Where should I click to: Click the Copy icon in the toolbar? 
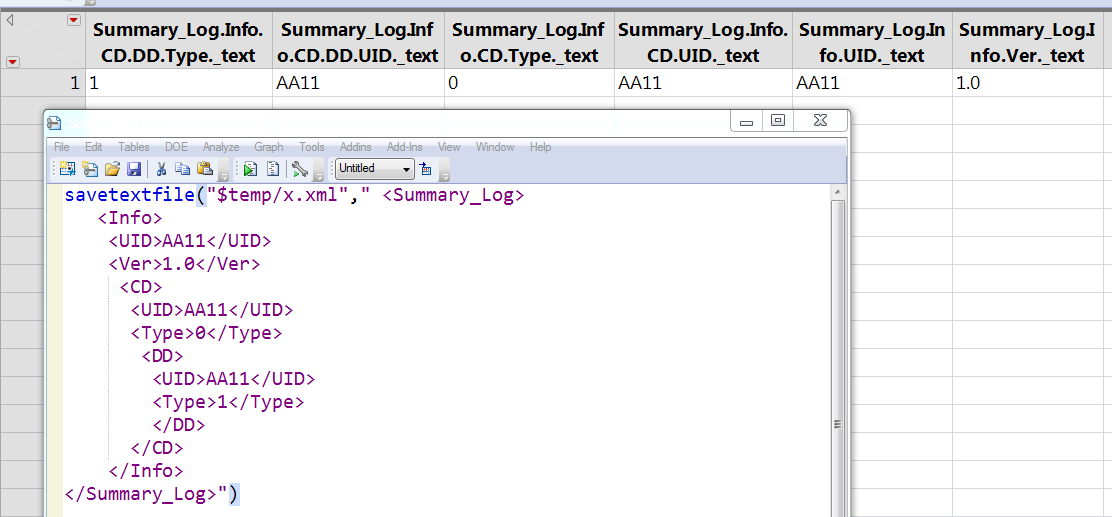(x=182, y=169)
